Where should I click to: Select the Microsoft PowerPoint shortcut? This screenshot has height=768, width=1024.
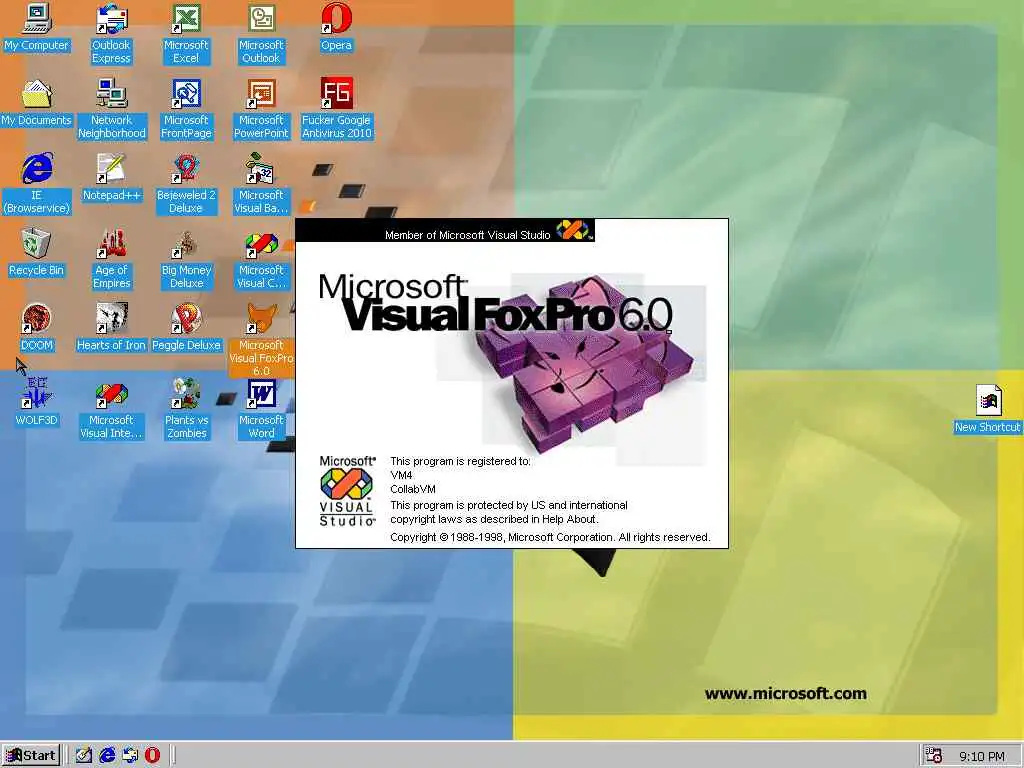tap(261, 109)
